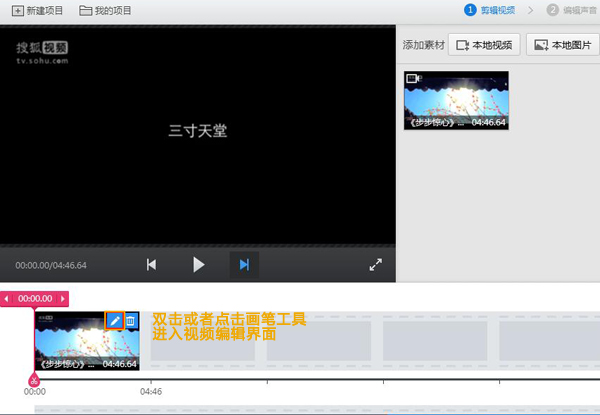600x415 pixels.
Task: Delete the timeline clip with the trash icon
Action: 131,321
